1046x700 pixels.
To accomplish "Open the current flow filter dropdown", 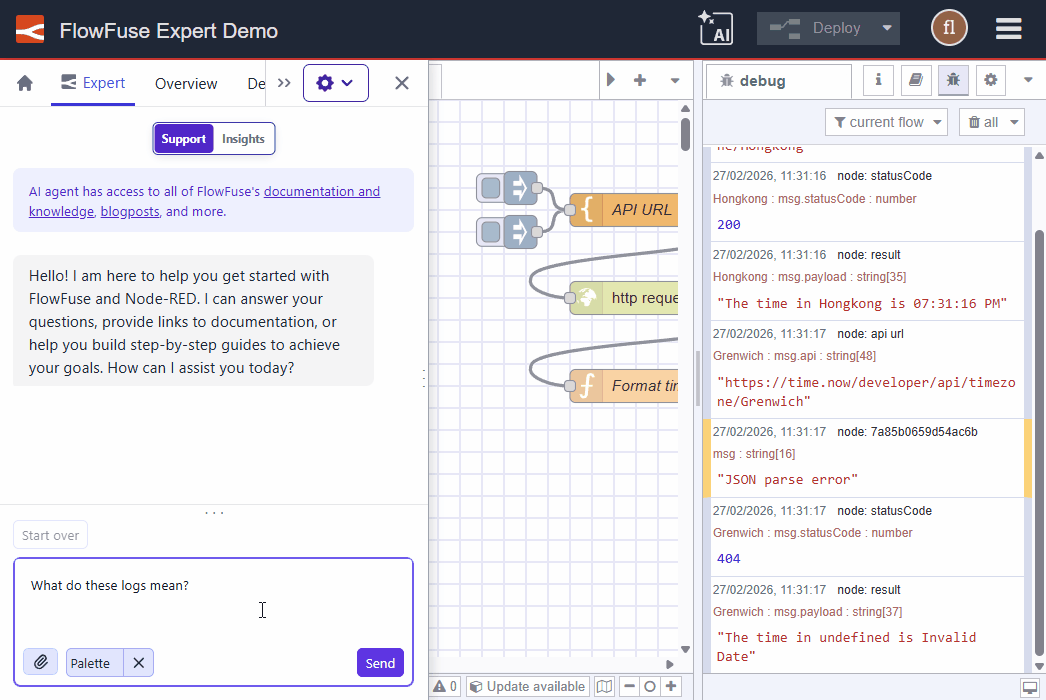I will click(x=886, y=121).
